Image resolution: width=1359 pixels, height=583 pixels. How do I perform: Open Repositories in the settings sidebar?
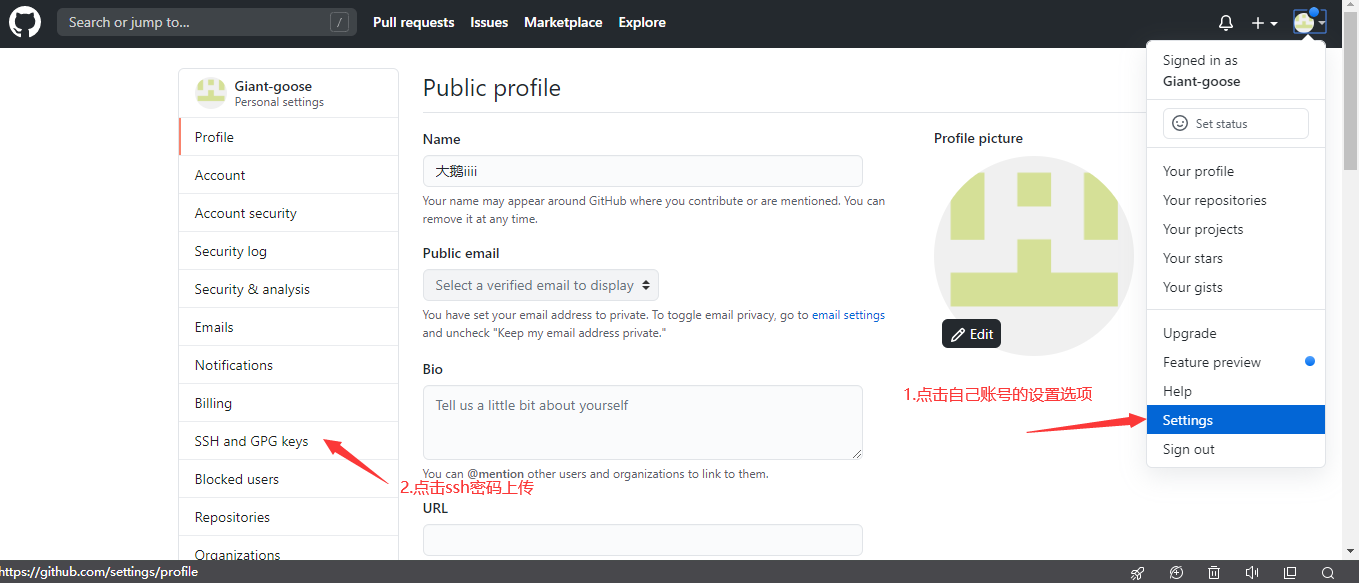coord(289,517)
